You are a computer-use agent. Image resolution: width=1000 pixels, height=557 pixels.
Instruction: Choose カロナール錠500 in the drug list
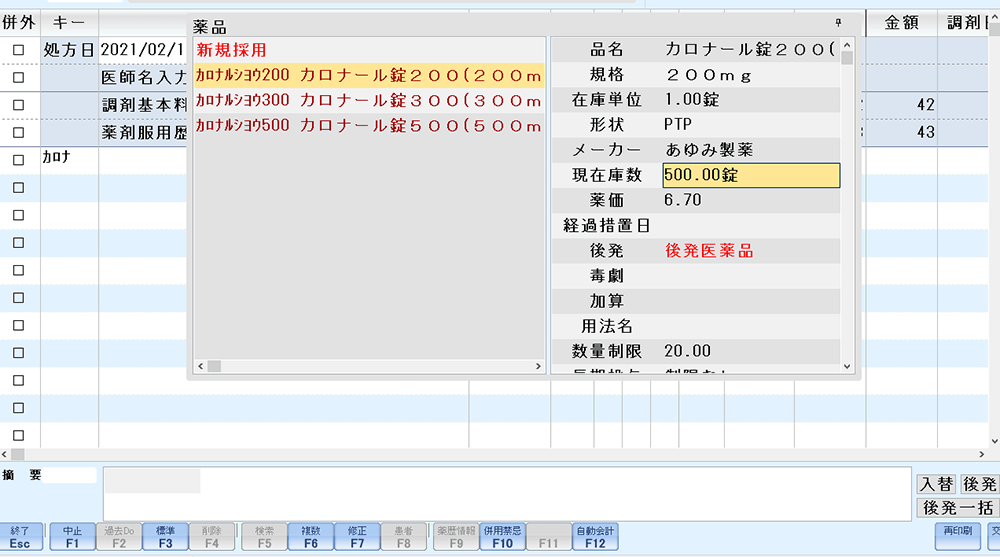(369, 126)
